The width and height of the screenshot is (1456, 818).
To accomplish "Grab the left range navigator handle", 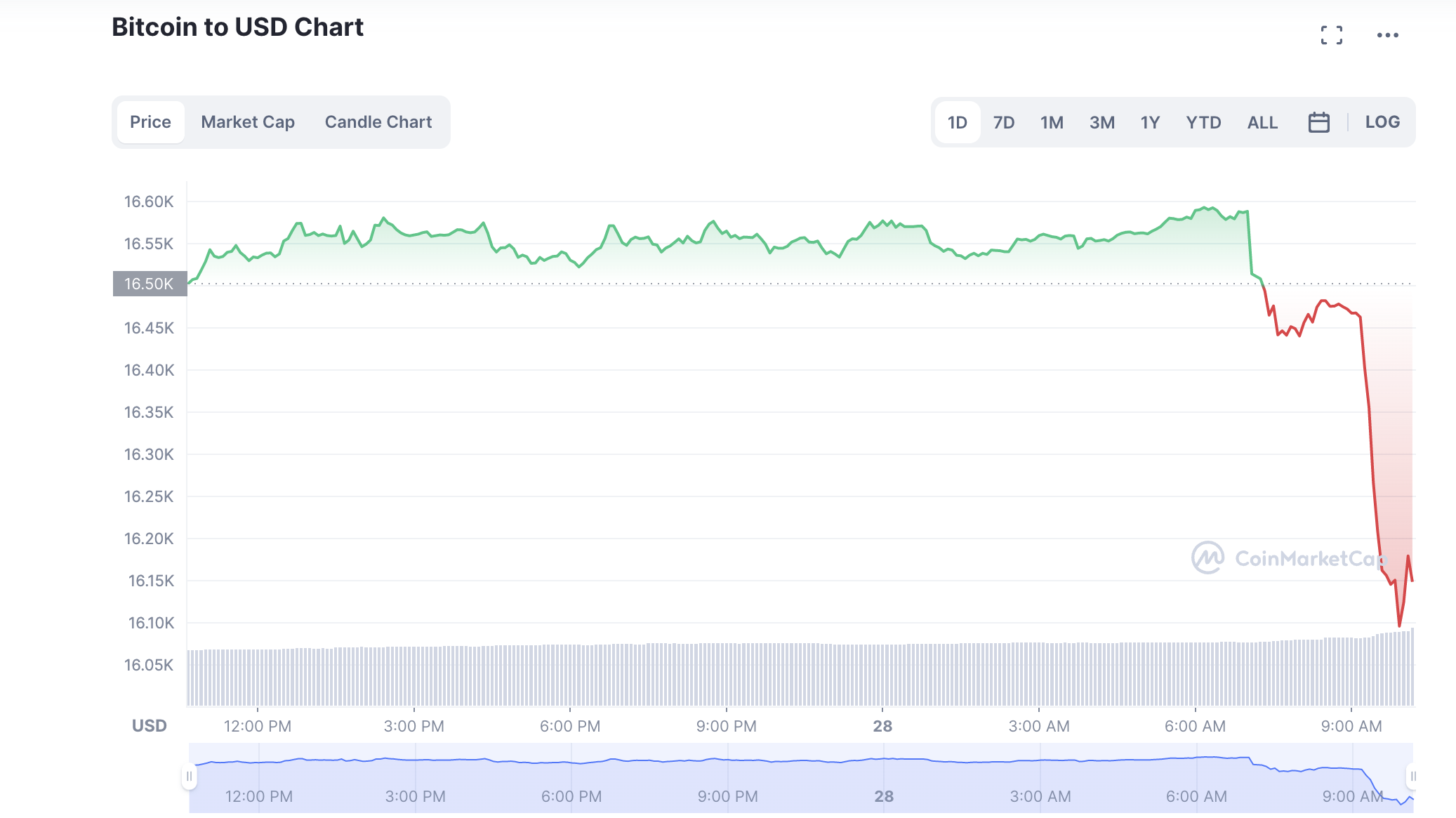I will pos(189,777).
